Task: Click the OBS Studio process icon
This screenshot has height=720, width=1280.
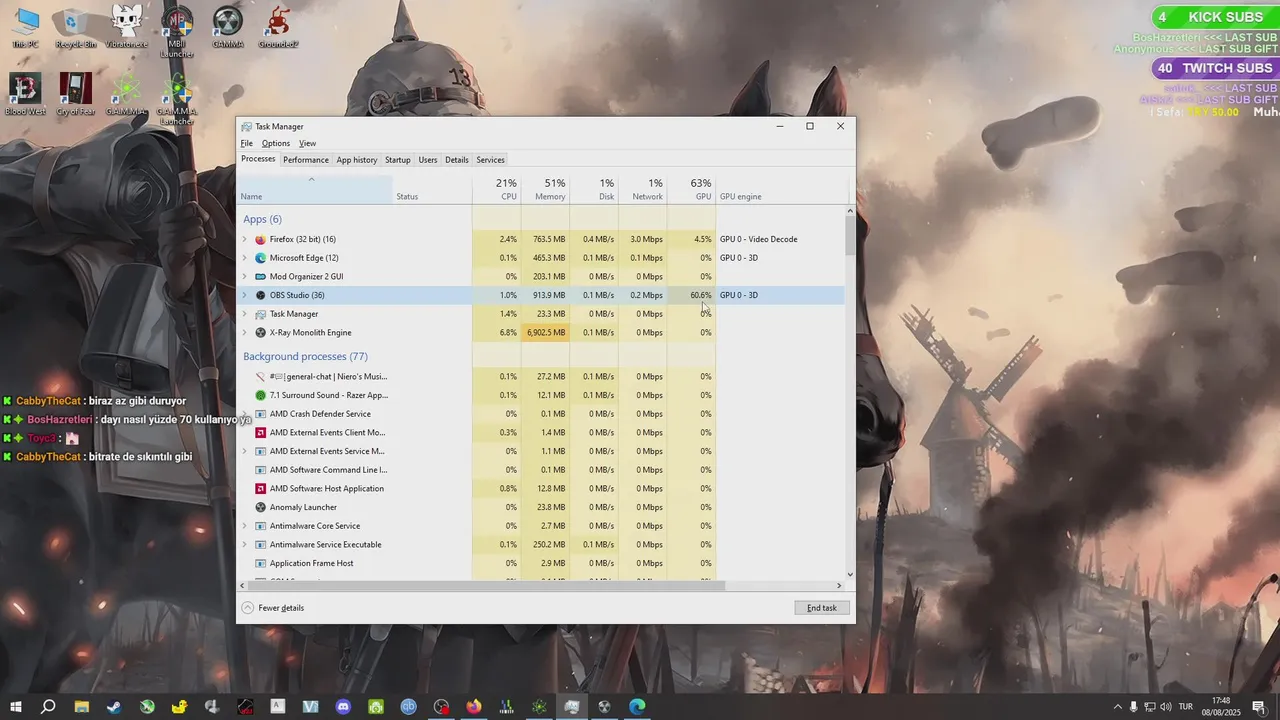Action: (260, 295)
